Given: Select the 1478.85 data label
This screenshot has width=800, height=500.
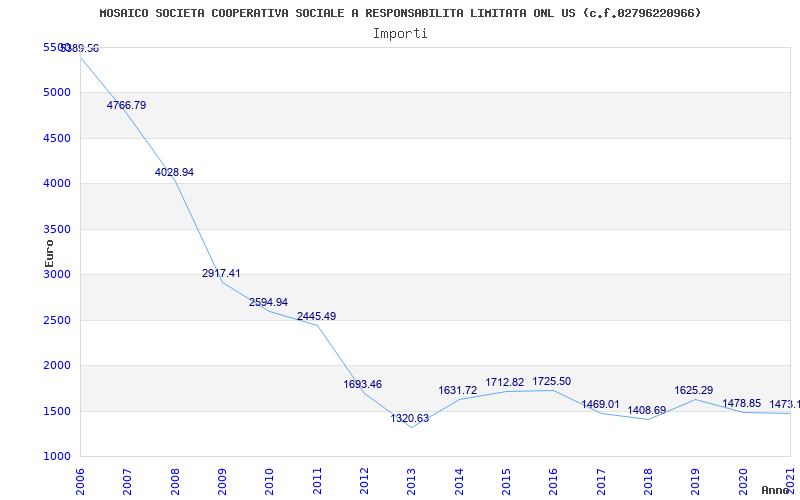Looking at the screenshot, I should (741, 403).
